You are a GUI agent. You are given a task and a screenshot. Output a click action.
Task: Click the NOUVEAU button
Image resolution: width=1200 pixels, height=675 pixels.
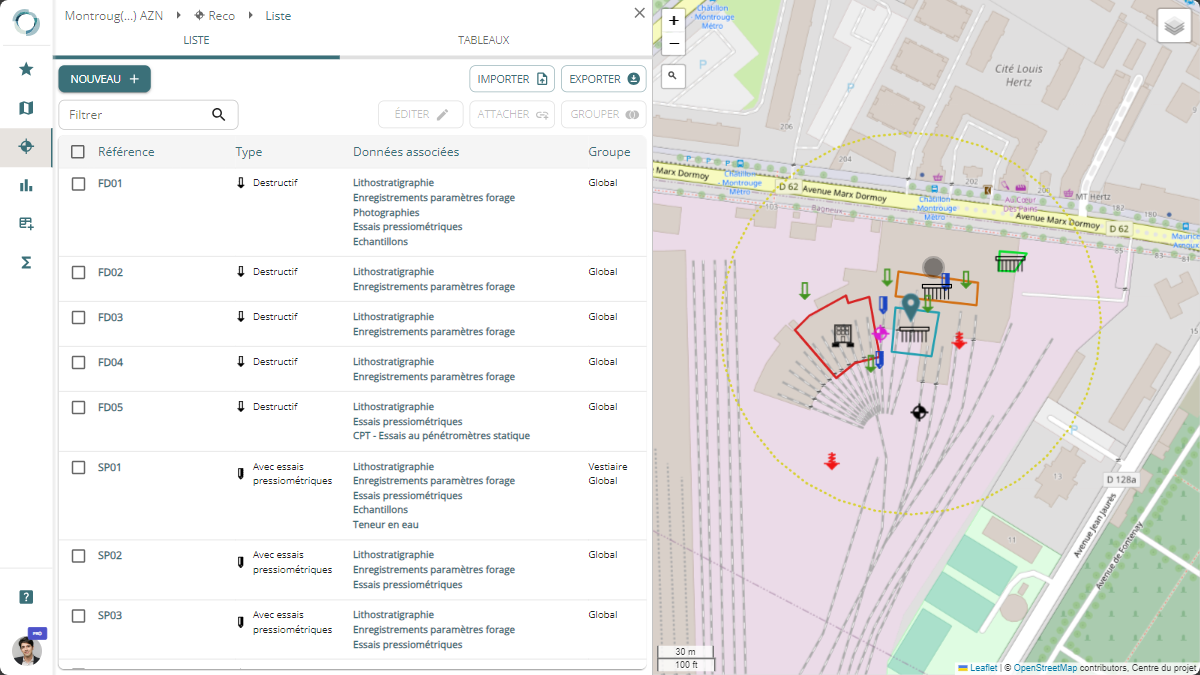click(104, 79)
